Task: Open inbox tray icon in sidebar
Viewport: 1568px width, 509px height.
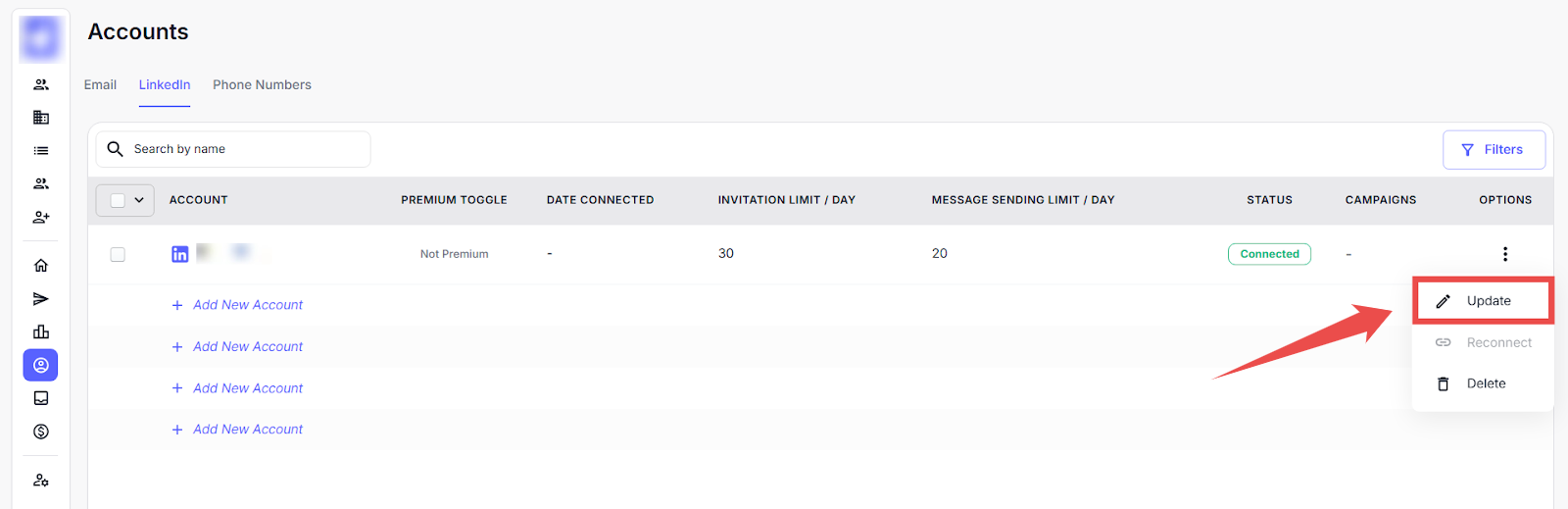Action: [x=41, y=398]
